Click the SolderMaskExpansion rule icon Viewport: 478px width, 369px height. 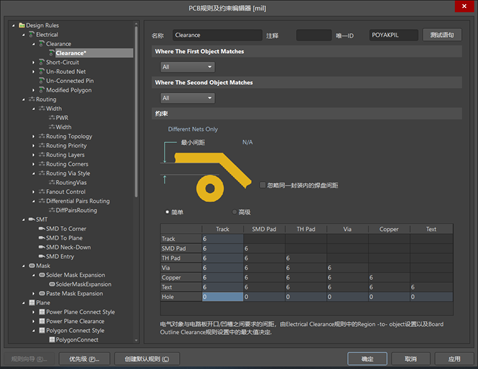pos(52,284)
